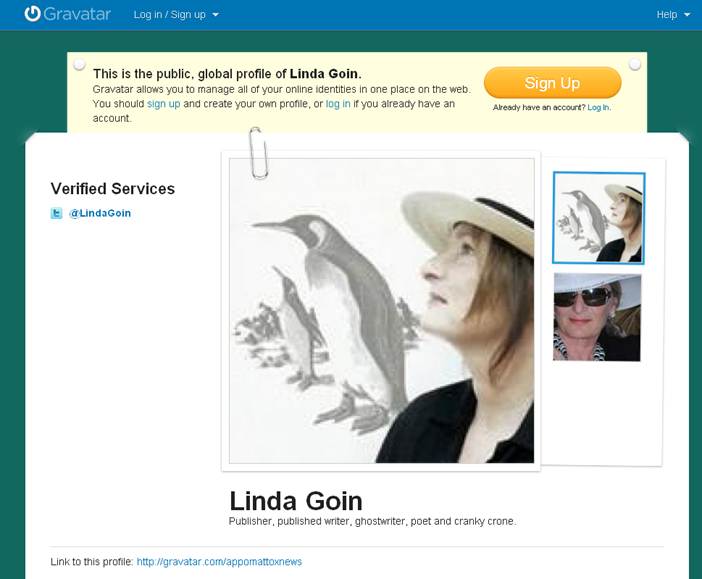Click the left pushpin on the yellow note

[79, 64]
